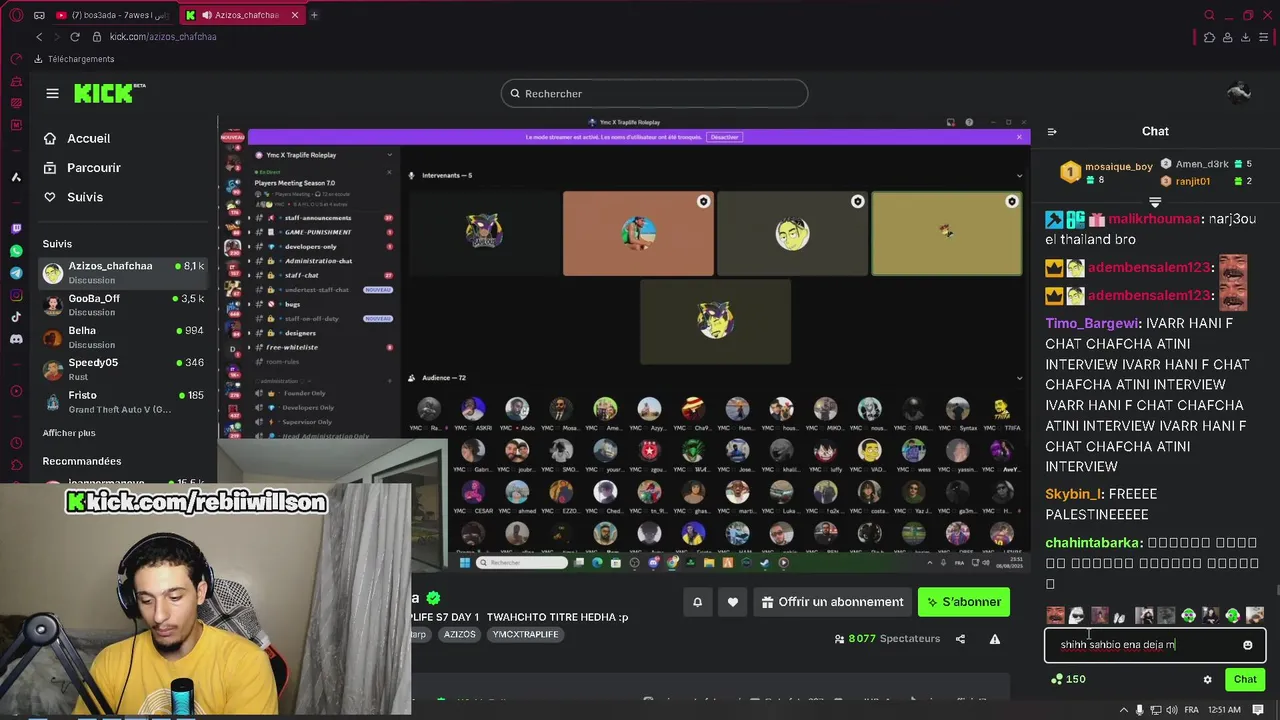Collapse the chat panel arrow icon
Viewport: 1280px width, 720px height.
pyautogui.click(x=1051, y=131)
